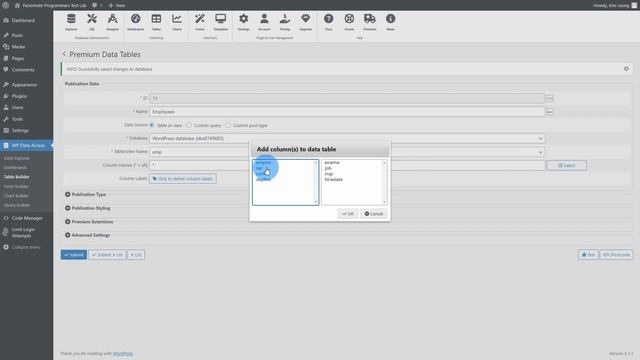The image size is (640, 360).
Task: Open the Templates monitor icon
Action: [220, 22]
